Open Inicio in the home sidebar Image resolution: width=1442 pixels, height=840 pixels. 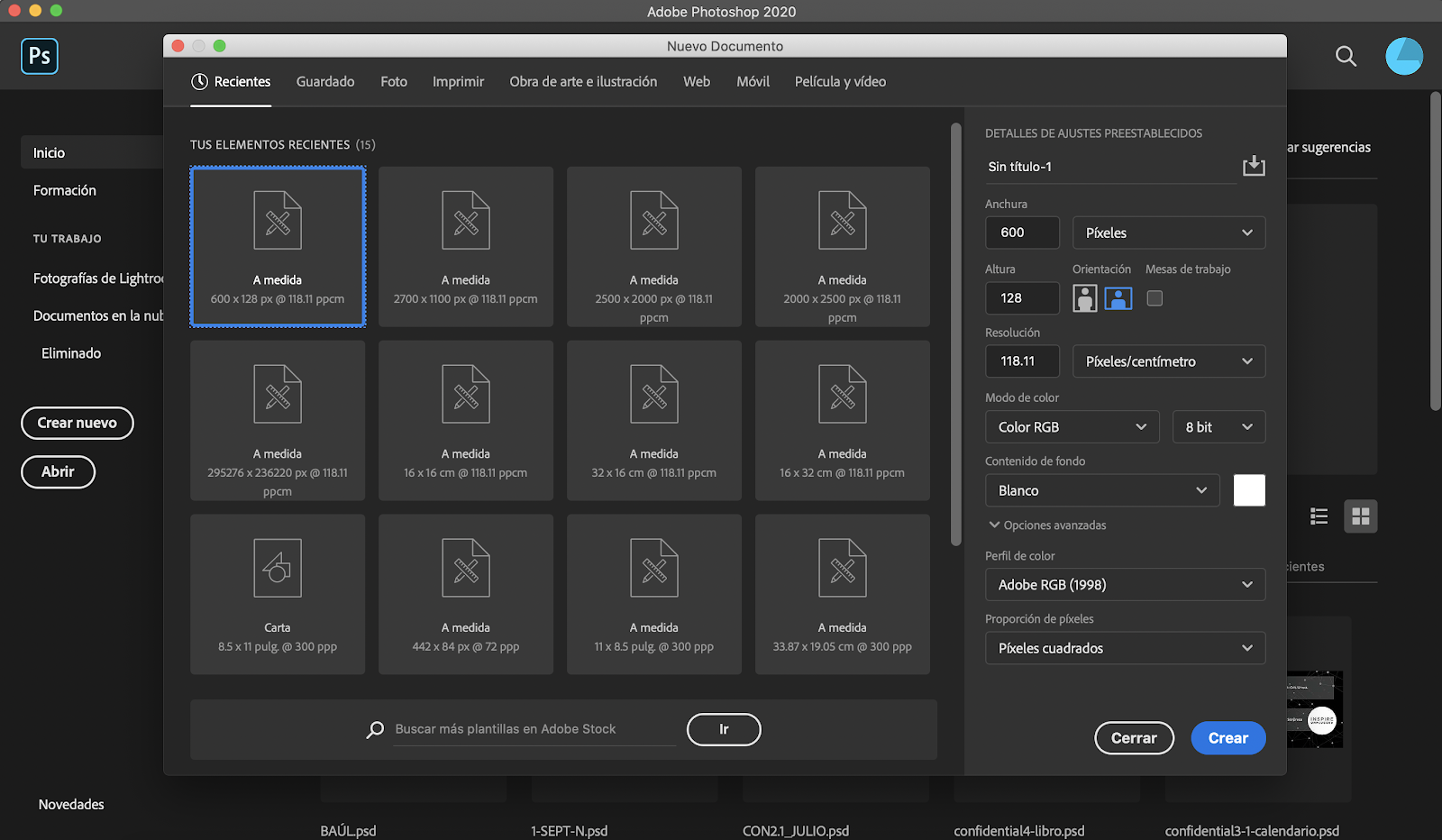click(x=92, y=152)
